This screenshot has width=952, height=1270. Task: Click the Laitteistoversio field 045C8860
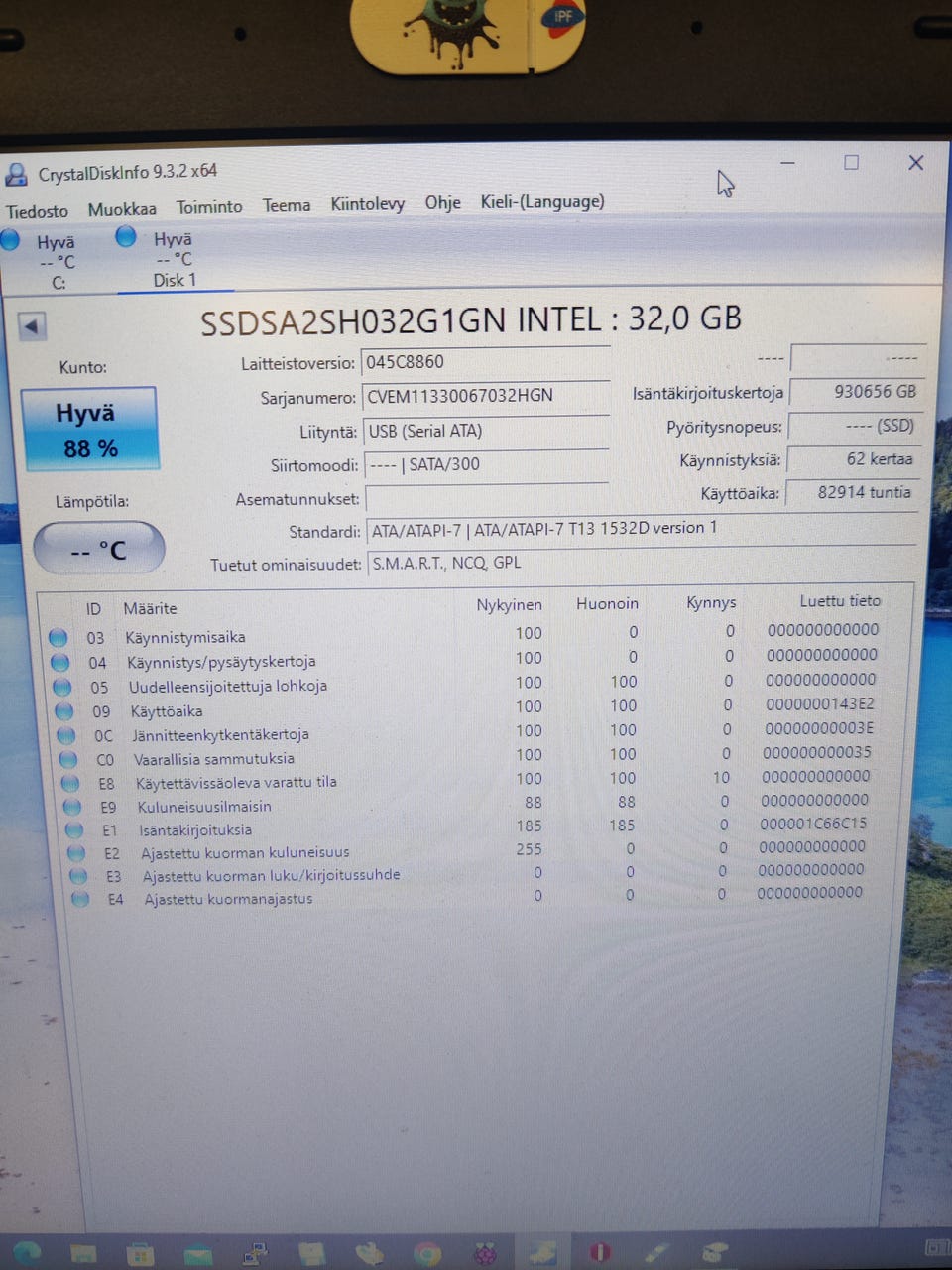(x=485, y=362)
